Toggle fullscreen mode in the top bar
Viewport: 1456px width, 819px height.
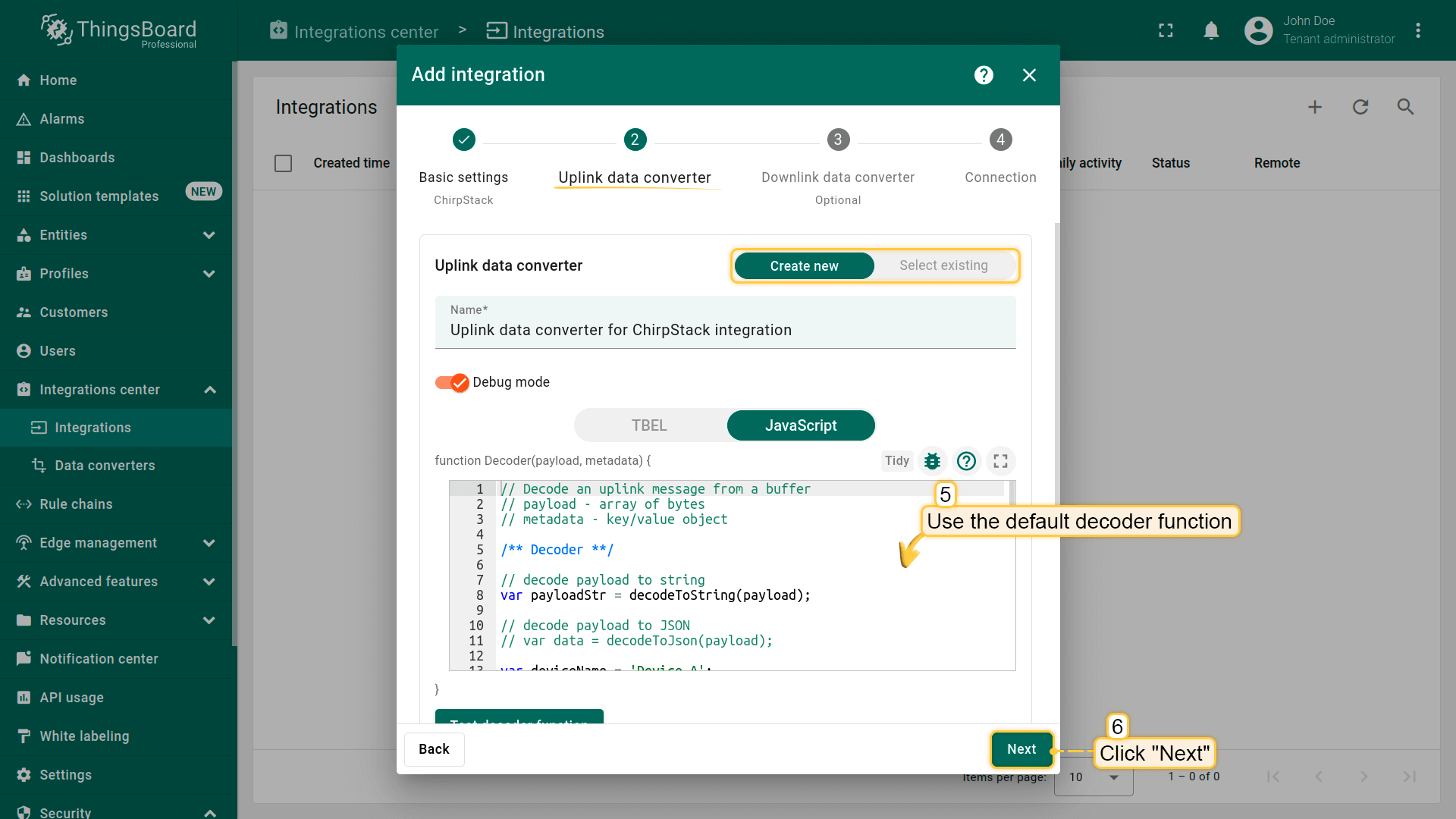pos(1166,30)
